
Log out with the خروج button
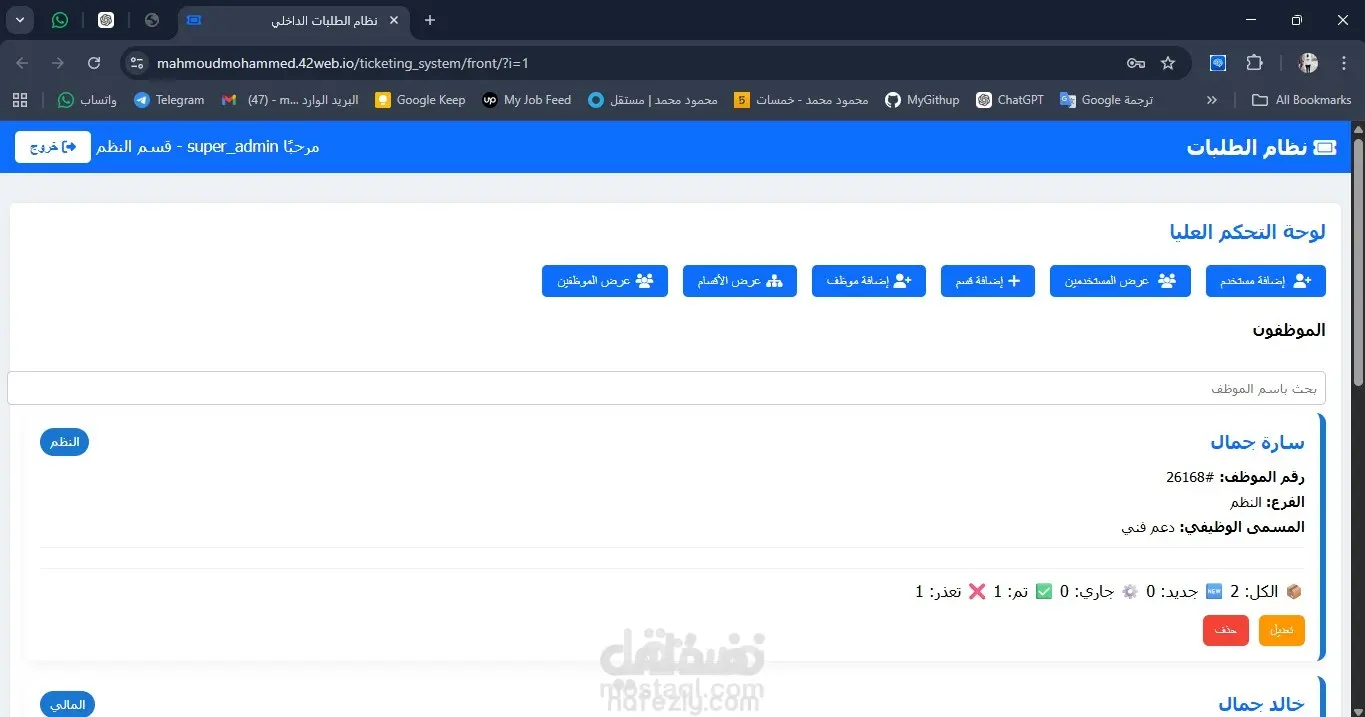(x=53, y=147)
